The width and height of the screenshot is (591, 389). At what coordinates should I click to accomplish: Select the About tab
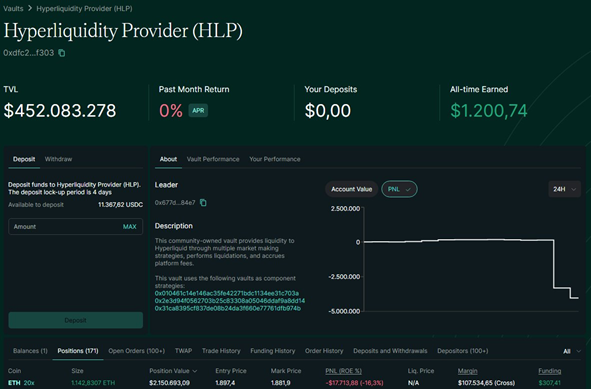[168, 159]
